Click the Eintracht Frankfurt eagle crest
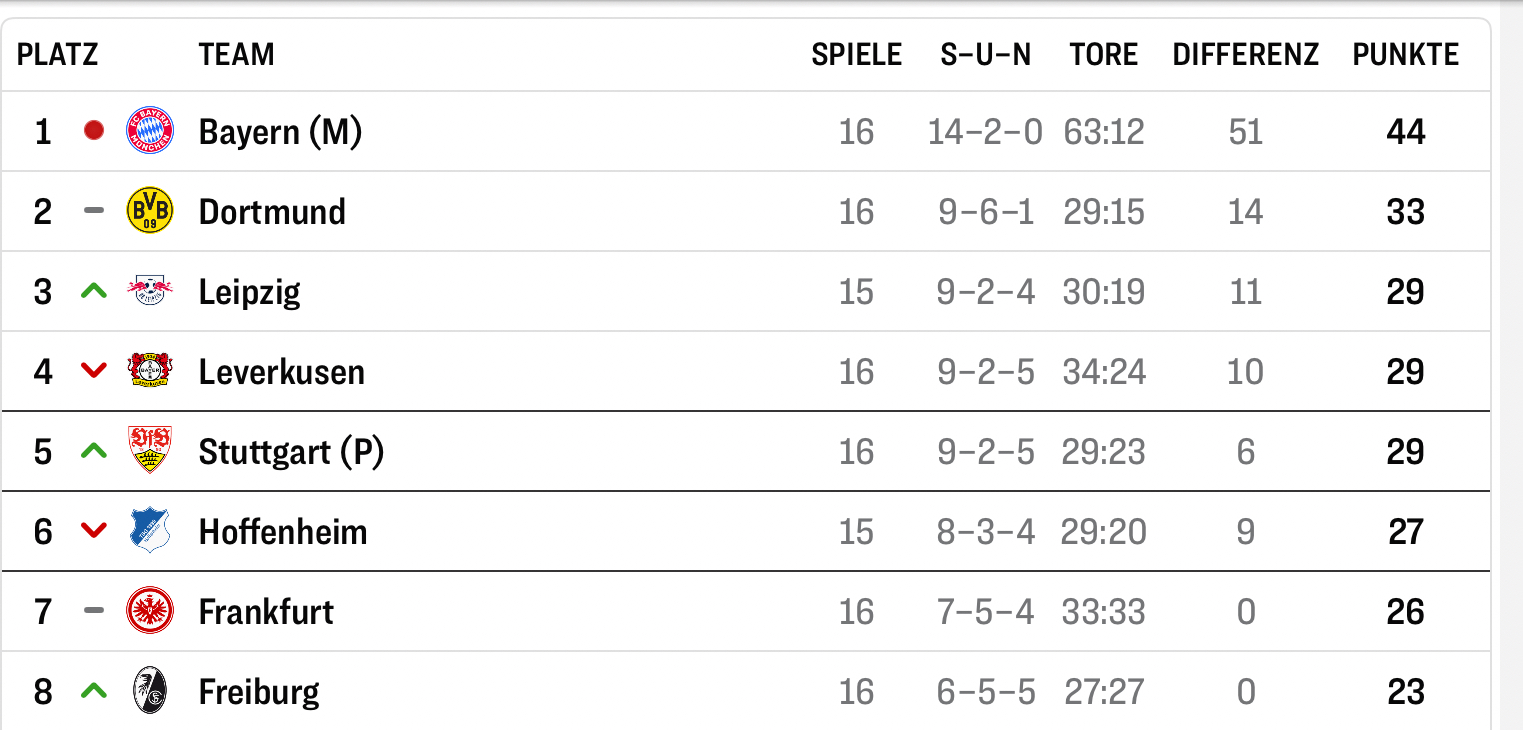The height and width of the screenshot is (730, 1523). [150, 611]
